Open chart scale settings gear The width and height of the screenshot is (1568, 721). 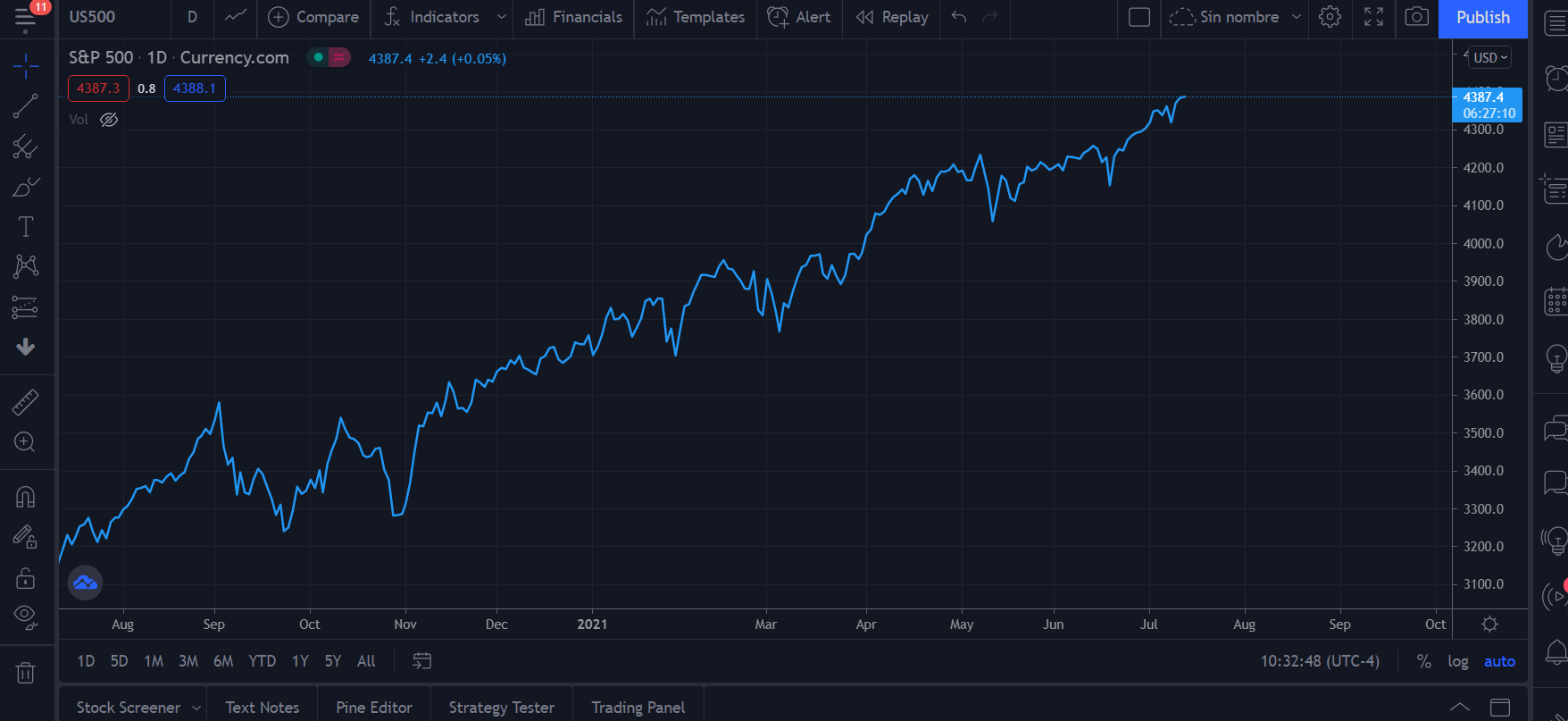click(1490, 625)
